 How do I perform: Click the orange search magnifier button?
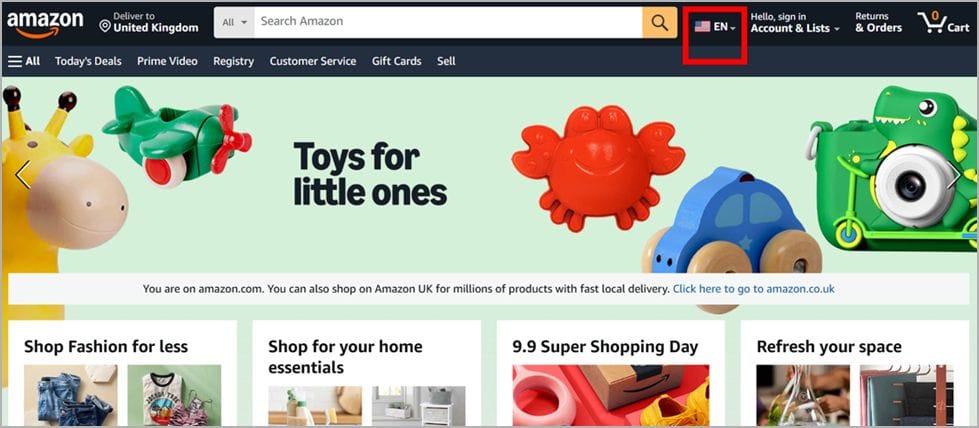(659, 22)
